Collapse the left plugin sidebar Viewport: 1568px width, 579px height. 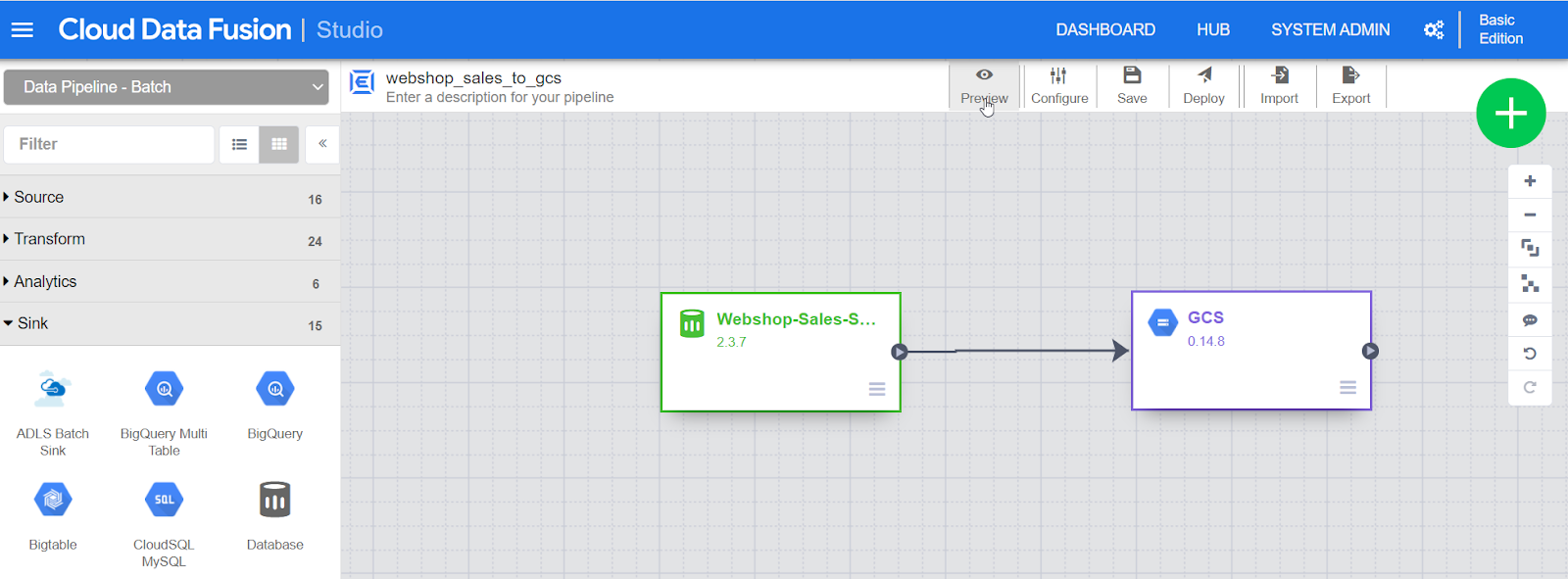322,144
